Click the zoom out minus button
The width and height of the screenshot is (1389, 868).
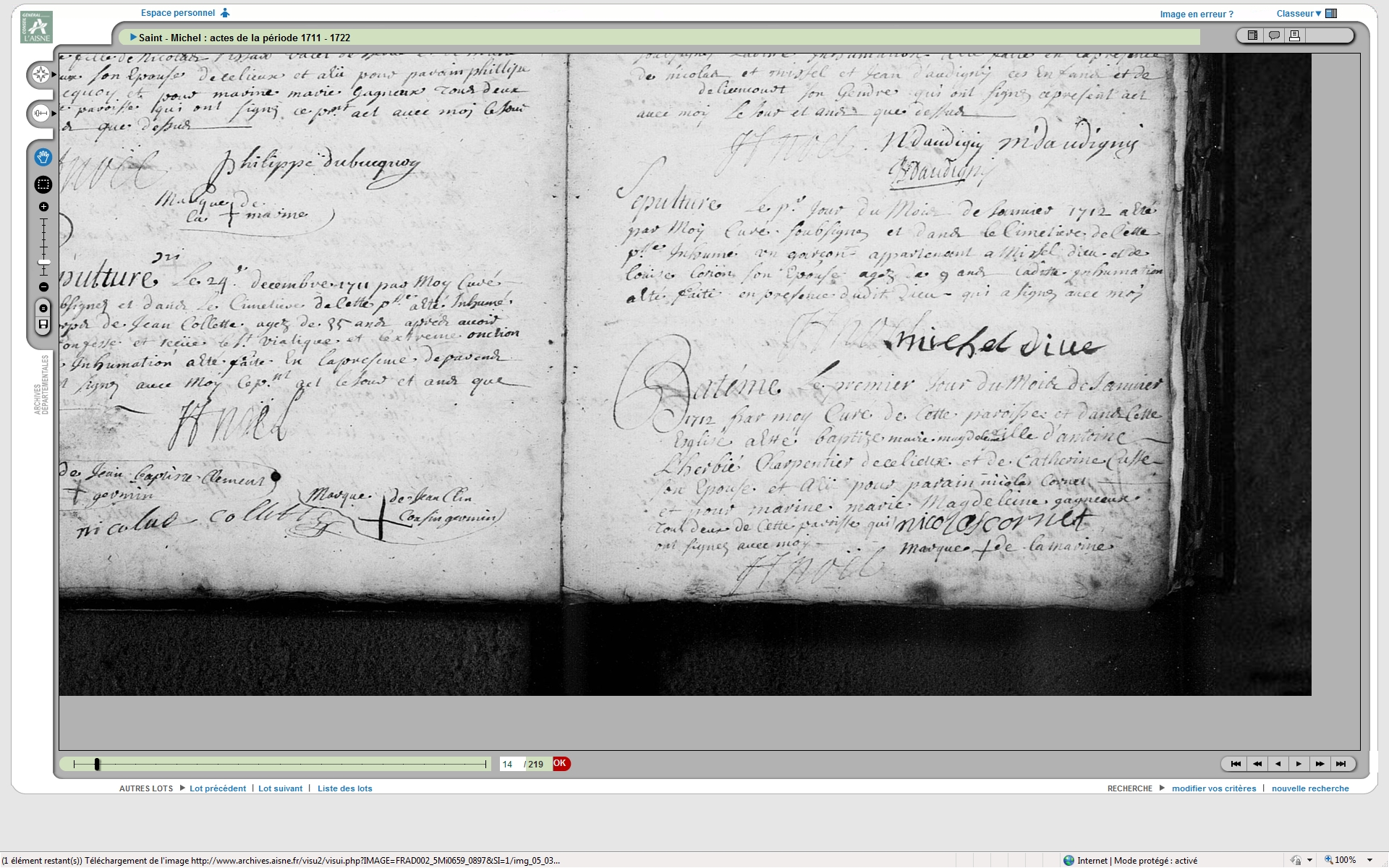click(x=43, y=287)
